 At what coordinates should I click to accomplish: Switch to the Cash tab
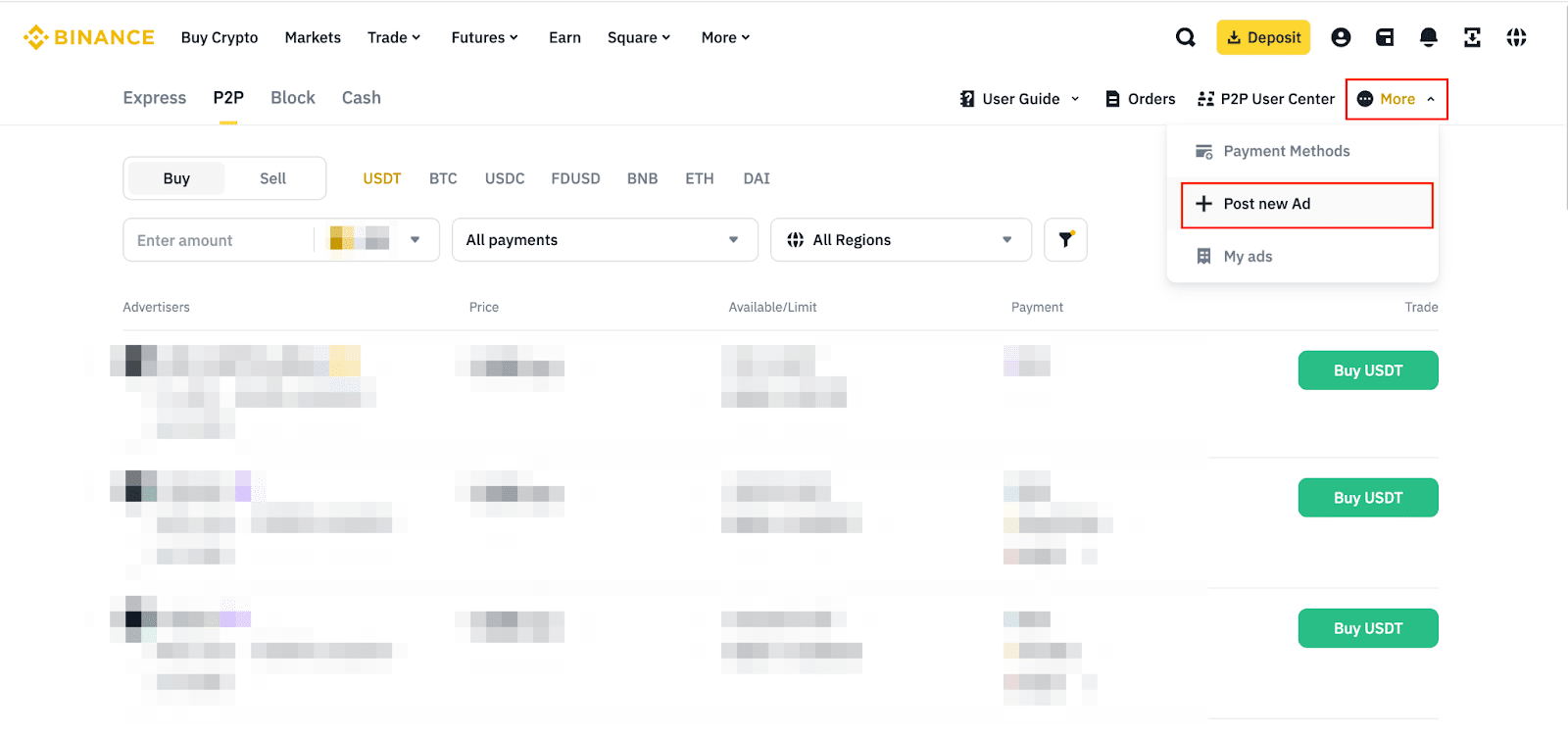(x=362, y=98)
